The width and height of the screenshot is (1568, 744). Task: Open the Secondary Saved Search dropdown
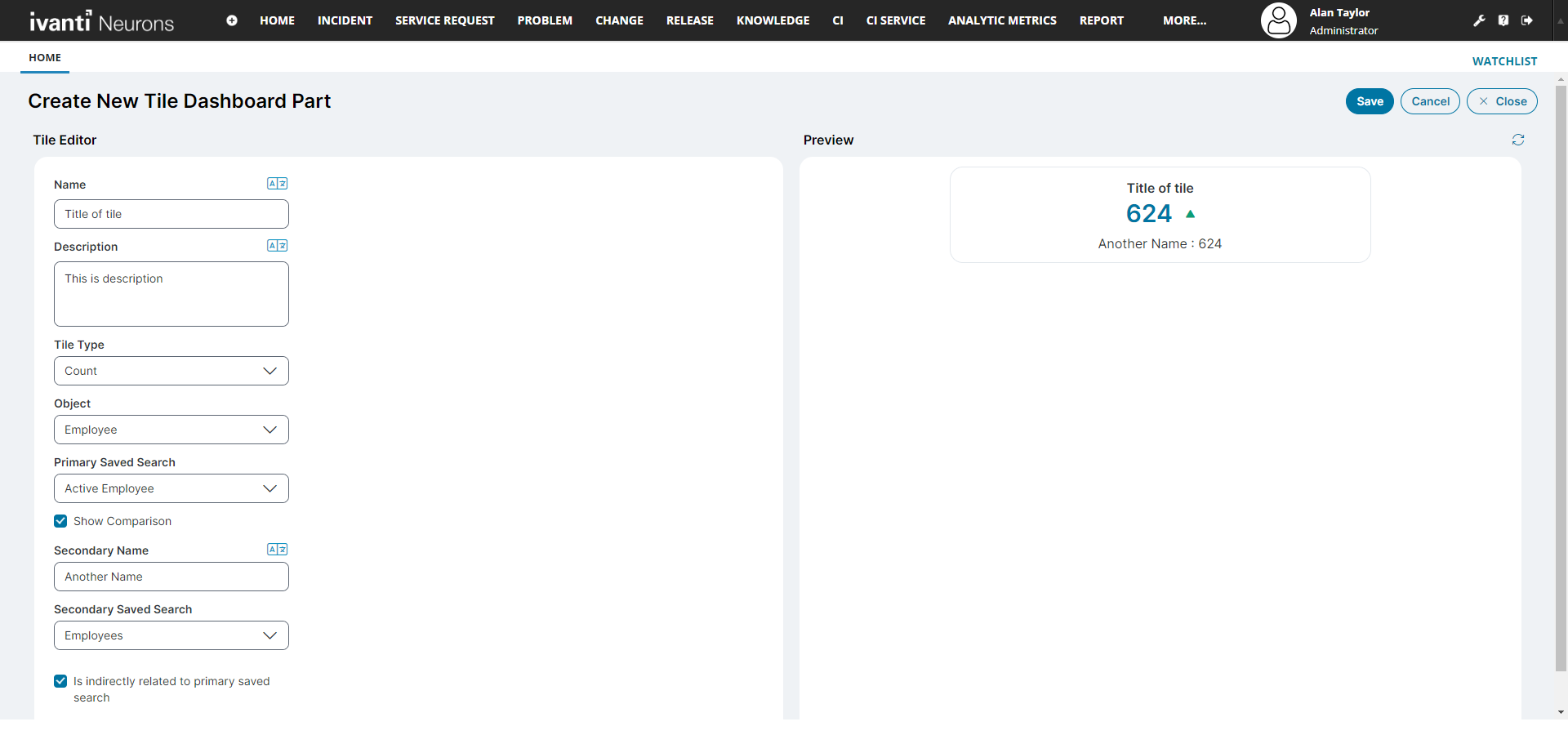click(x=171, y=635)
